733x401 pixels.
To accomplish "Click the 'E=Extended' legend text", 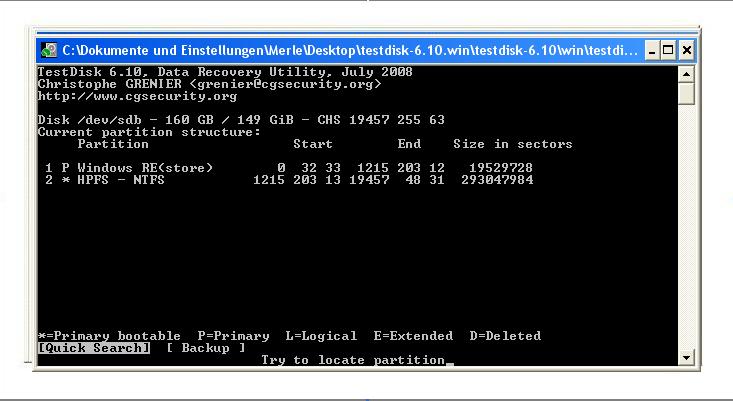I will coord(413,336).
